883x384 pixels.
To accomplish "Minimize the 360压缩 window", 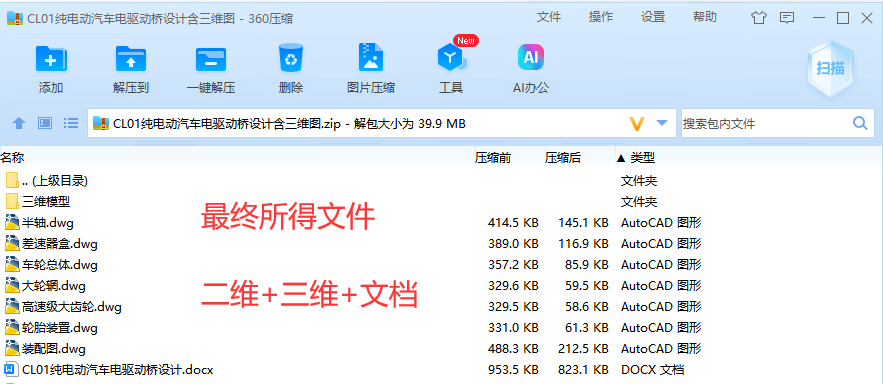I will tap(819, 18).
